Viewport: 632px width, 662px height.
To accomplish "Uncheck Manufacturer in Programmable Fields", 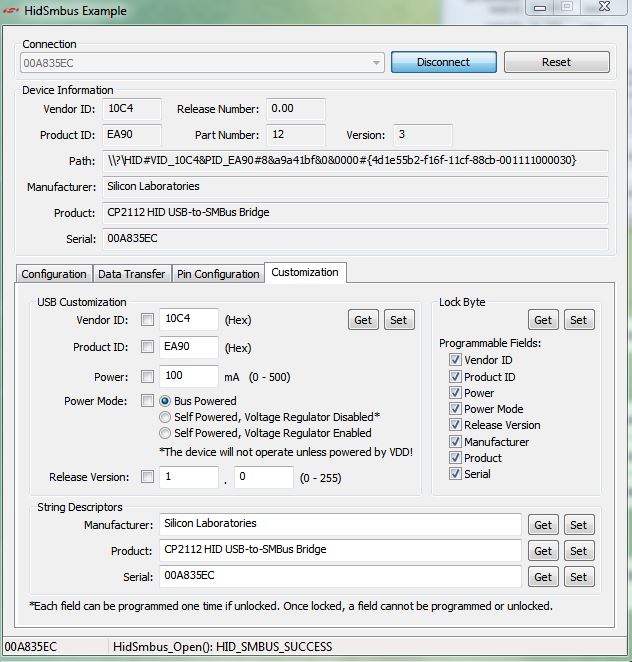I will click(456, 441).
